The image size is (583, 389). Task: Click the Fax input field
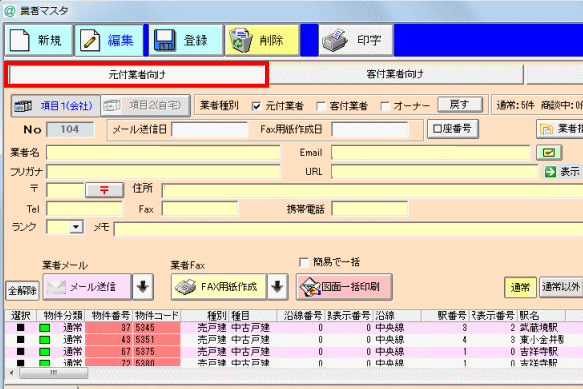click(x=200, y=209)
